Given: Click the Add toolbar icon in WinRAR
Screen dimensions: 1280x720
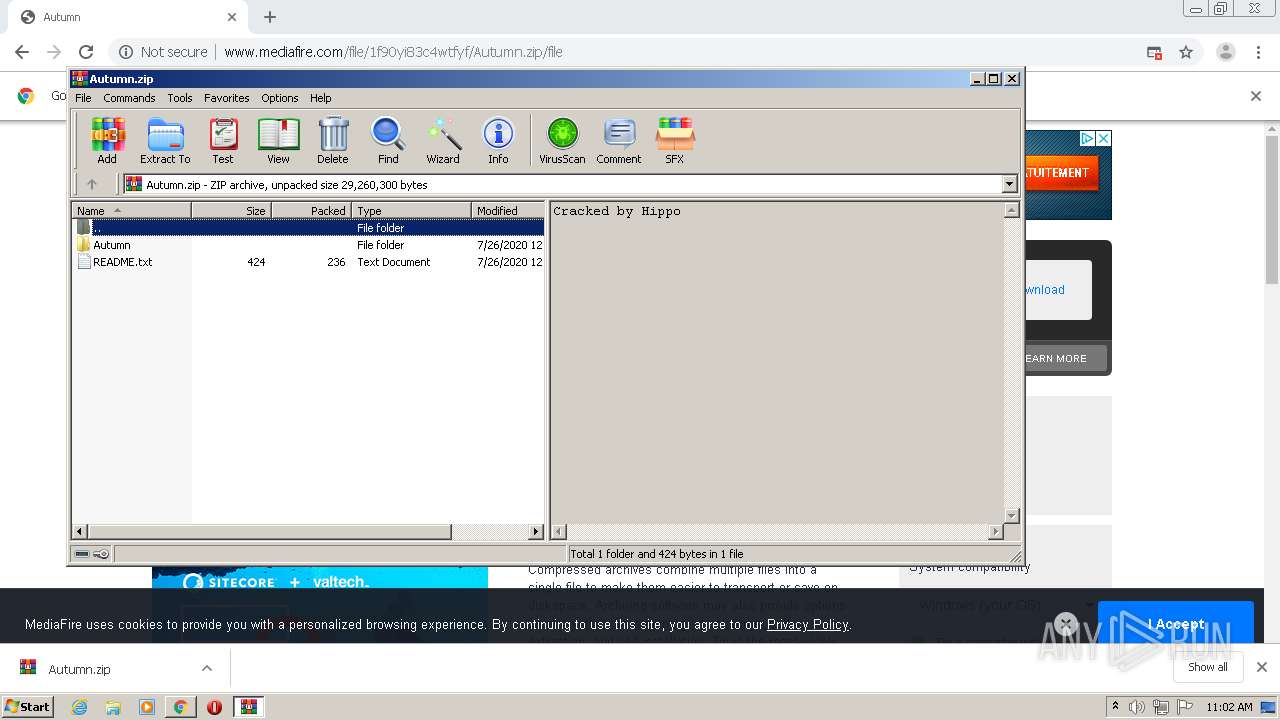Looking at the screenshot, I should (107, 141).
